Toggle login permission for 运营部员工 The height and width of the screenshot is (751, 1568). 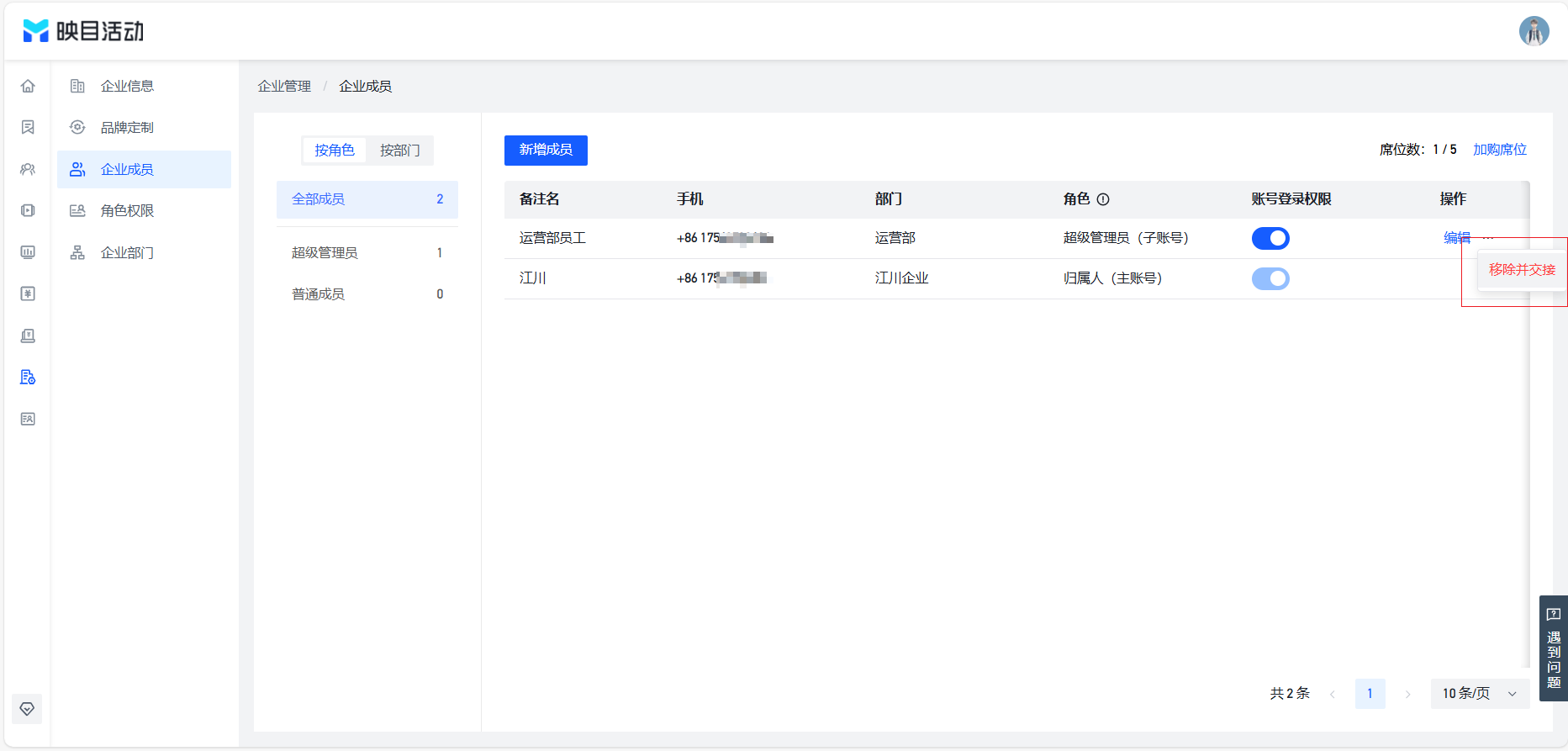coord(1270,238)
